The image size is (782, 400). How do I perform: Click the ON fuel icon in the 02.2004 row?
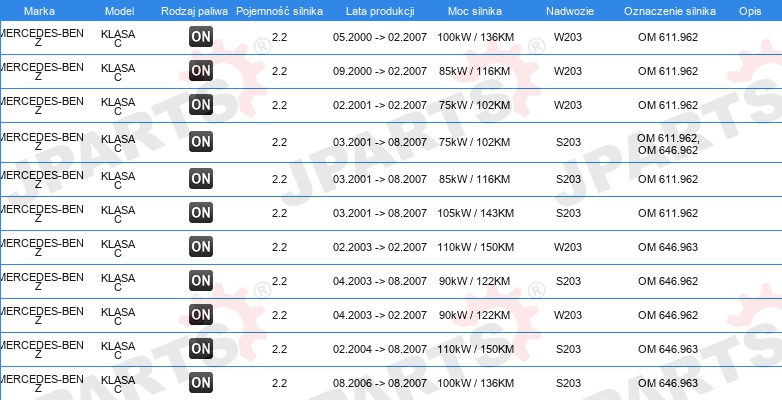click(x=201, y=349)
